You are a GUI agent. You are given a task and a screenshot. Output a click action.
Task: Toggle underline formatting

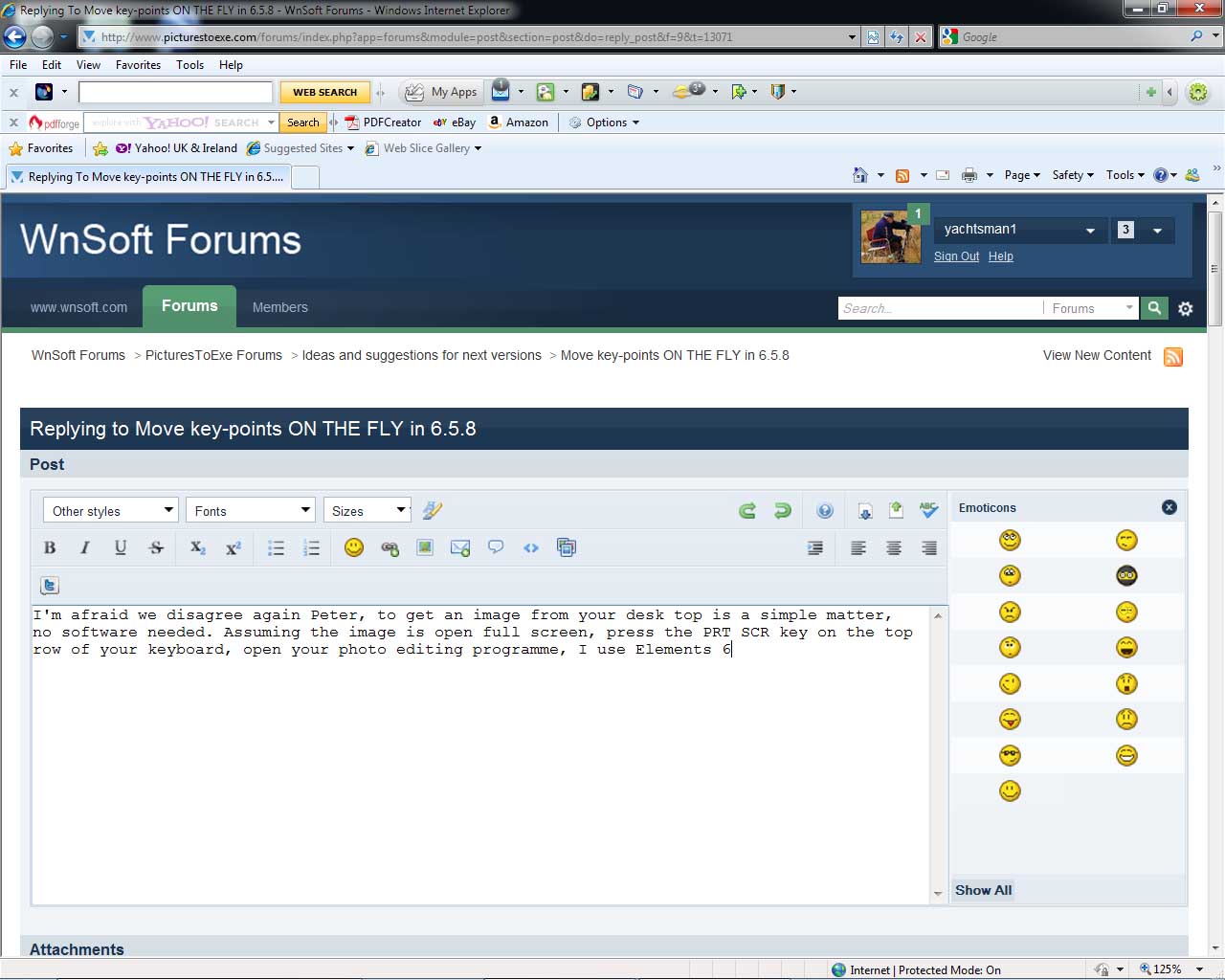click(x=121, y=548)
